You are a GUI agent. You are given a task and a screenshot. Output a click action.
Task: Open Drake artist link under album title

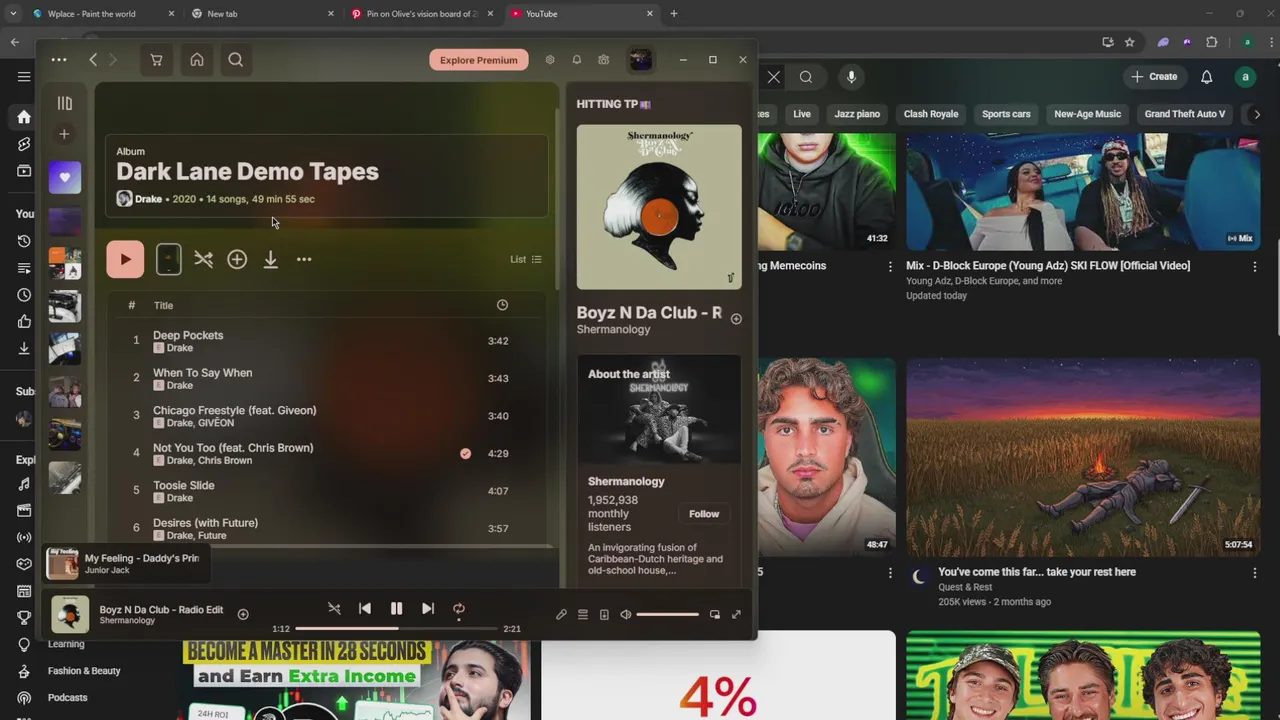[148, 199]
